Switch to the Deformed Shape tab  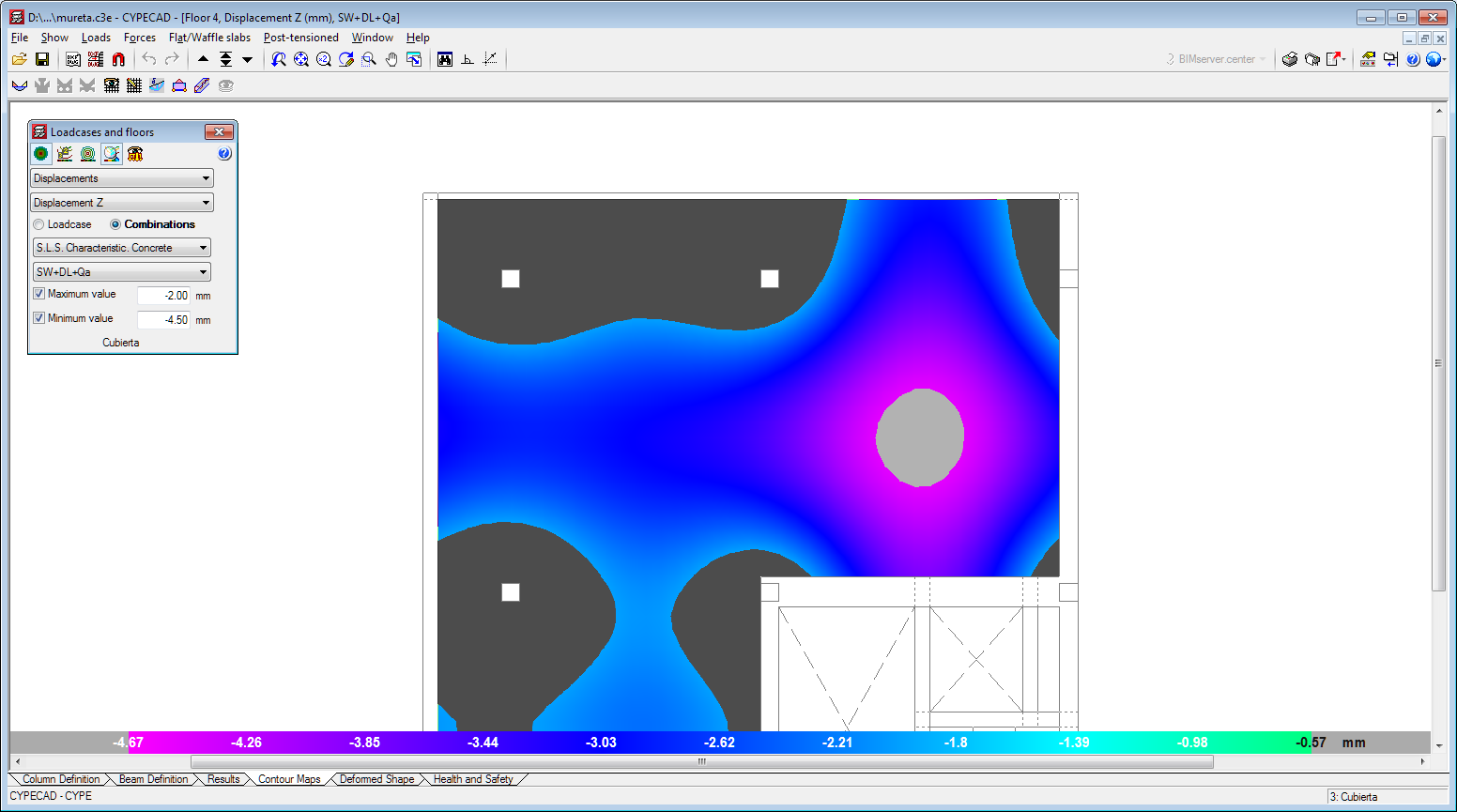[x=376, y=779]
